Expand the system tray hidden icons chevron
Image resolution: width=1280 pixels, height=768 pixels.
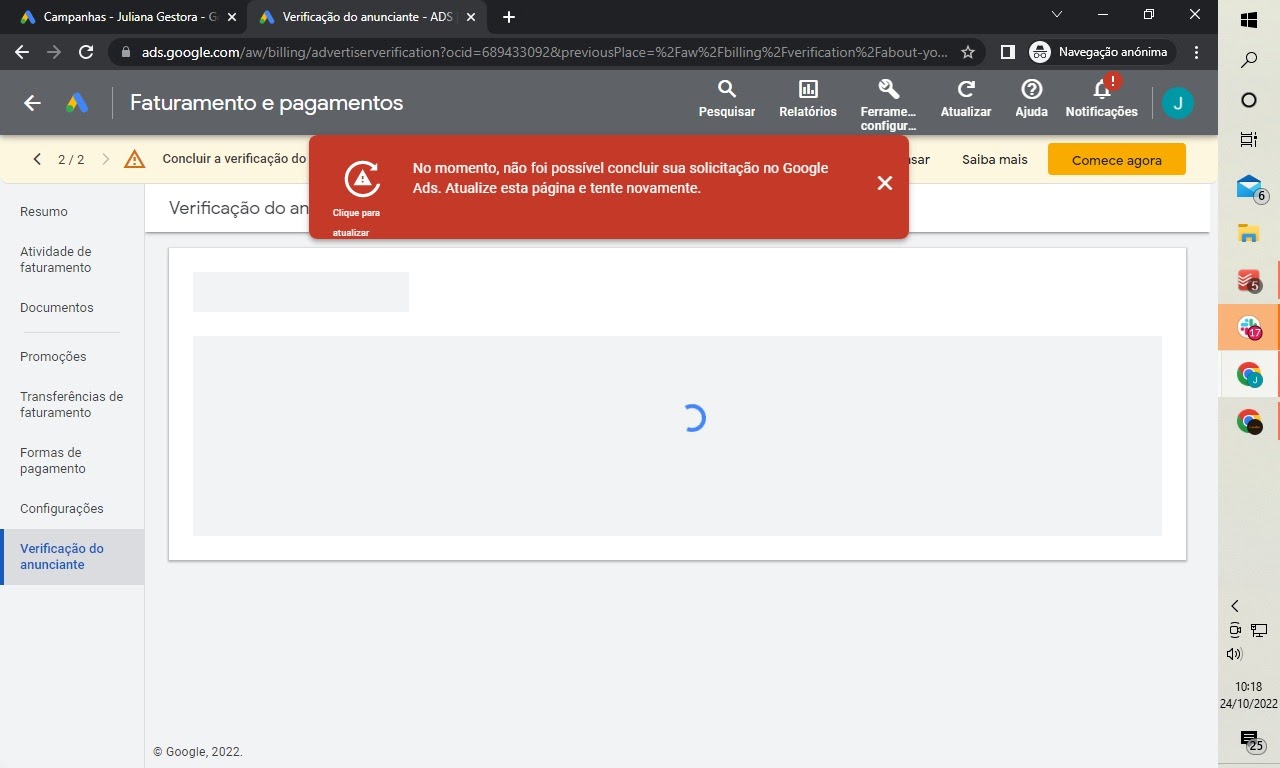click(x=1234, y=606)
